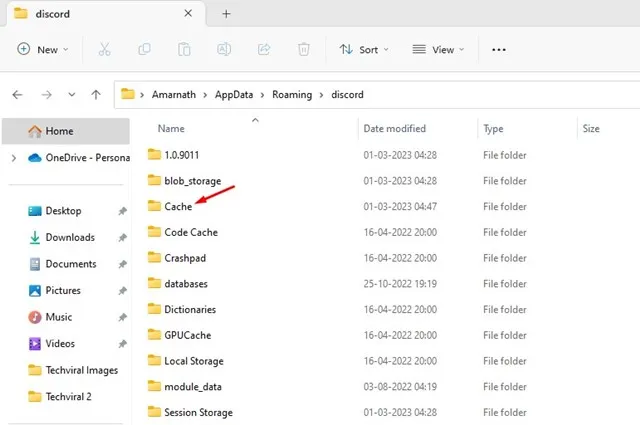Click the Cut scissors icon in toolbar

105,49
